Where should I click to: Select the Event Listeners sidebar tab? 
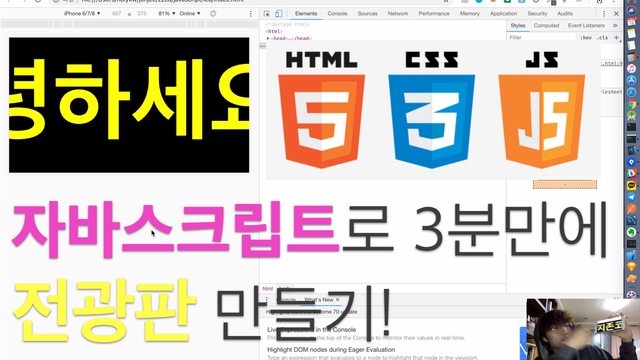click(x=586, y=25)
